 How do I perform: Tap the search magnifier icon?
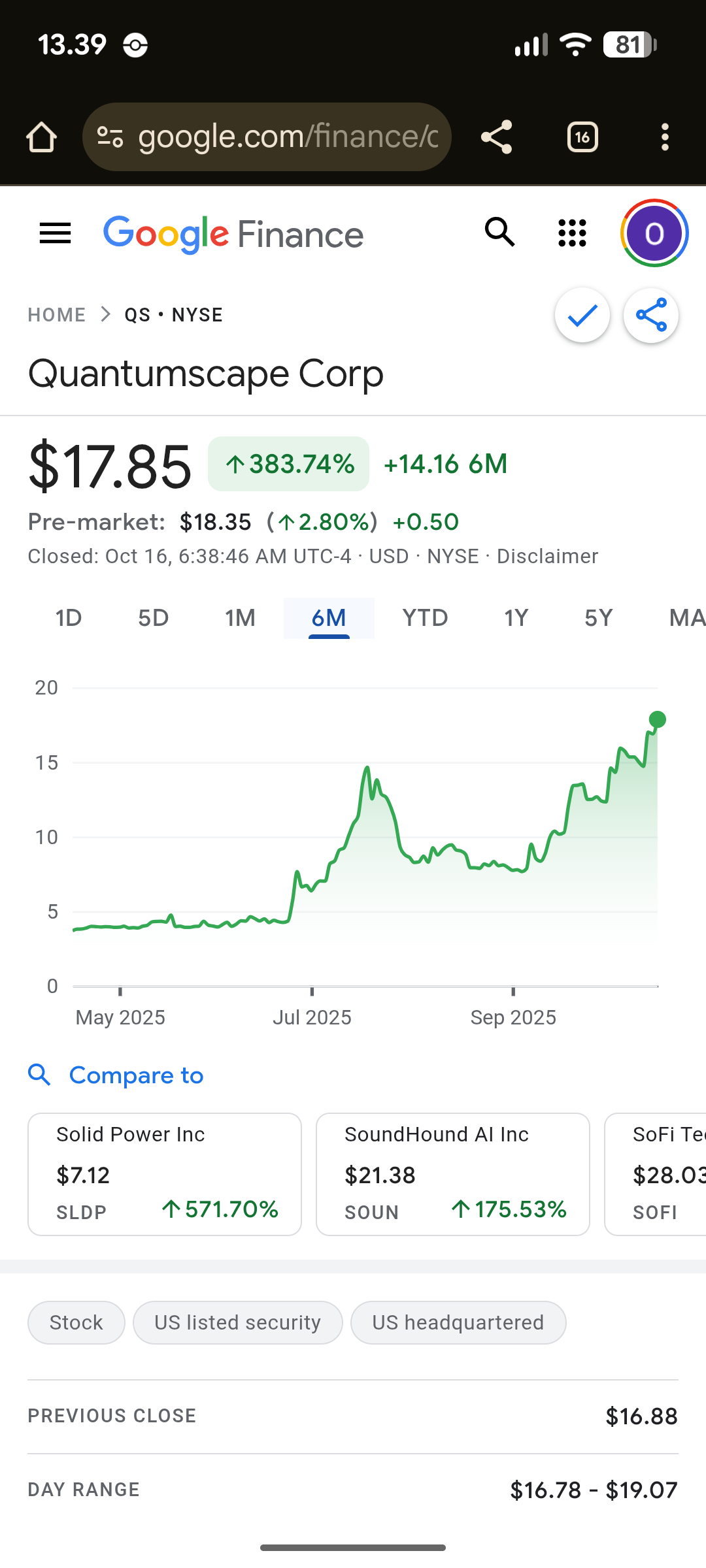click(x=500, y=233)
